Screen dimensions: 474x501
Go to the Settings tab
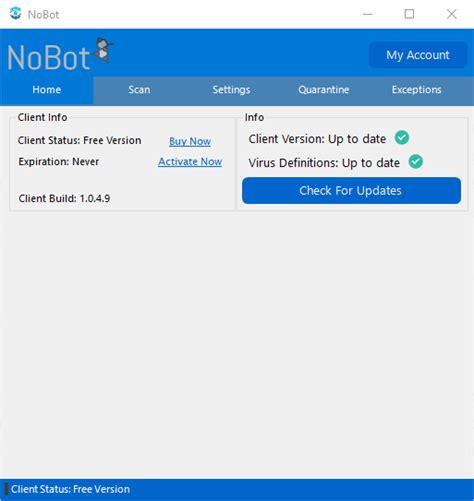231,90
